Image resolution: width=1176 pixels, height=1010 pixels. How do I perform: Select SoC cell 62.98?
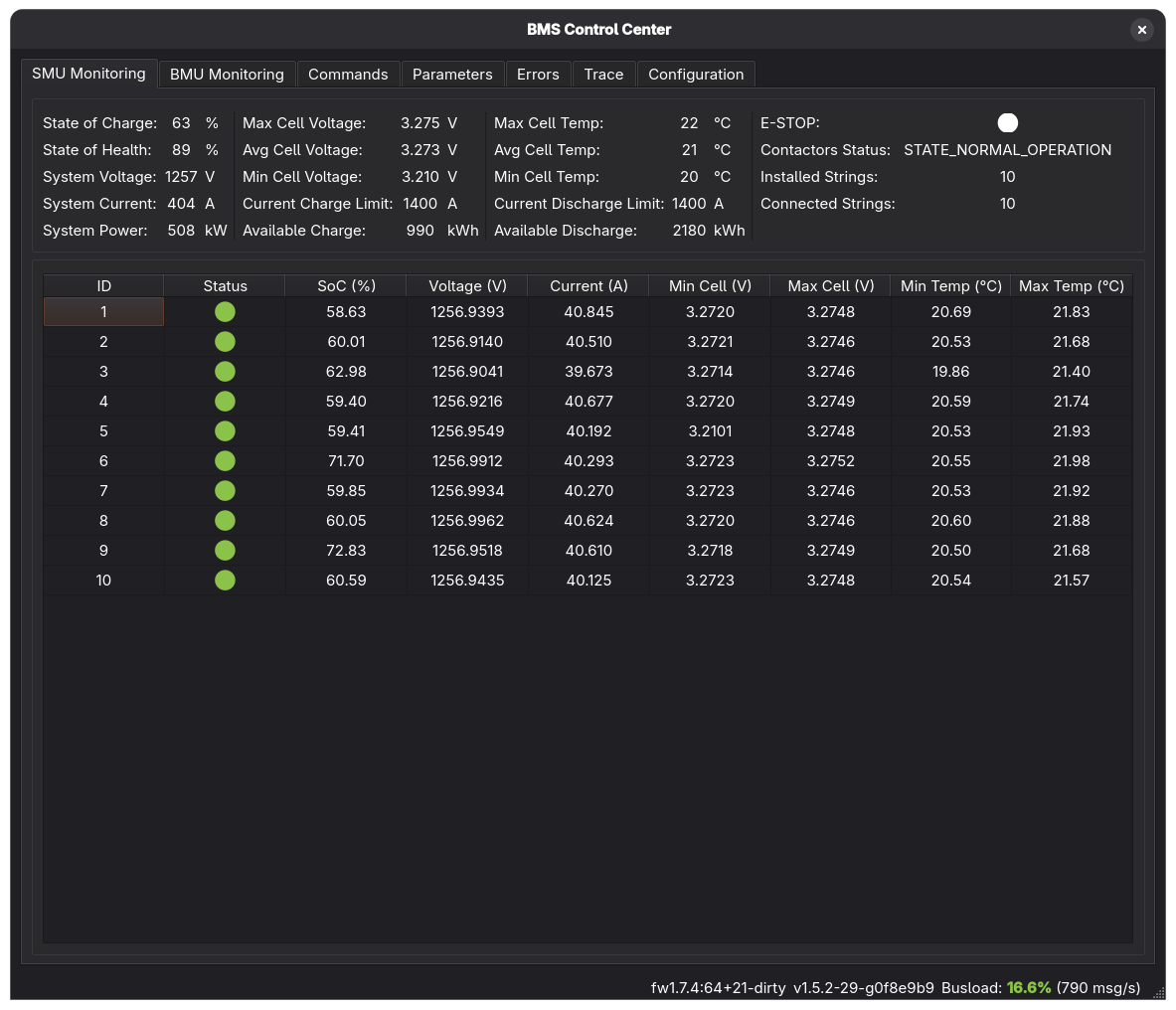click(x=346, y=372)
